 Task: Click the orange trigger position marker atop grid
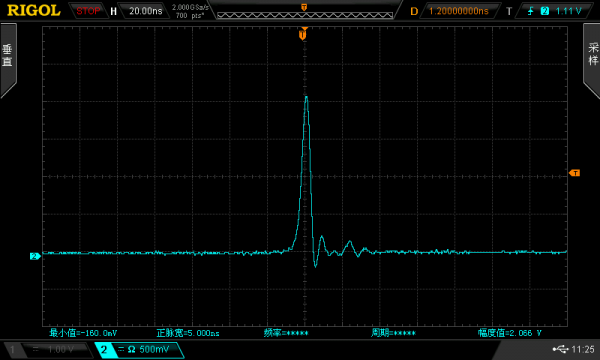coord(303,35)
